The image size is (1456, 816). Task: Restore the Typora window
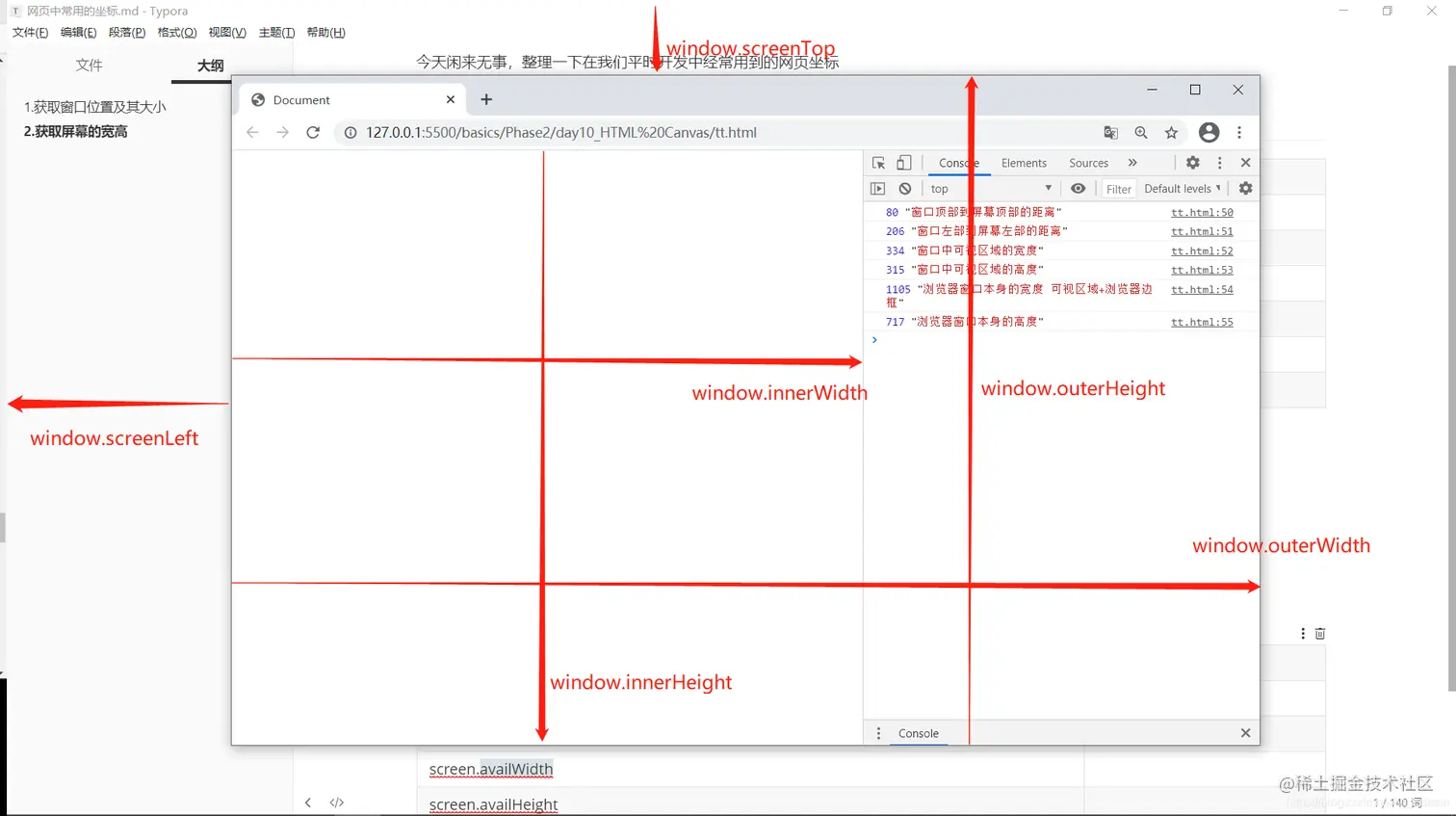coord(1387,11)
